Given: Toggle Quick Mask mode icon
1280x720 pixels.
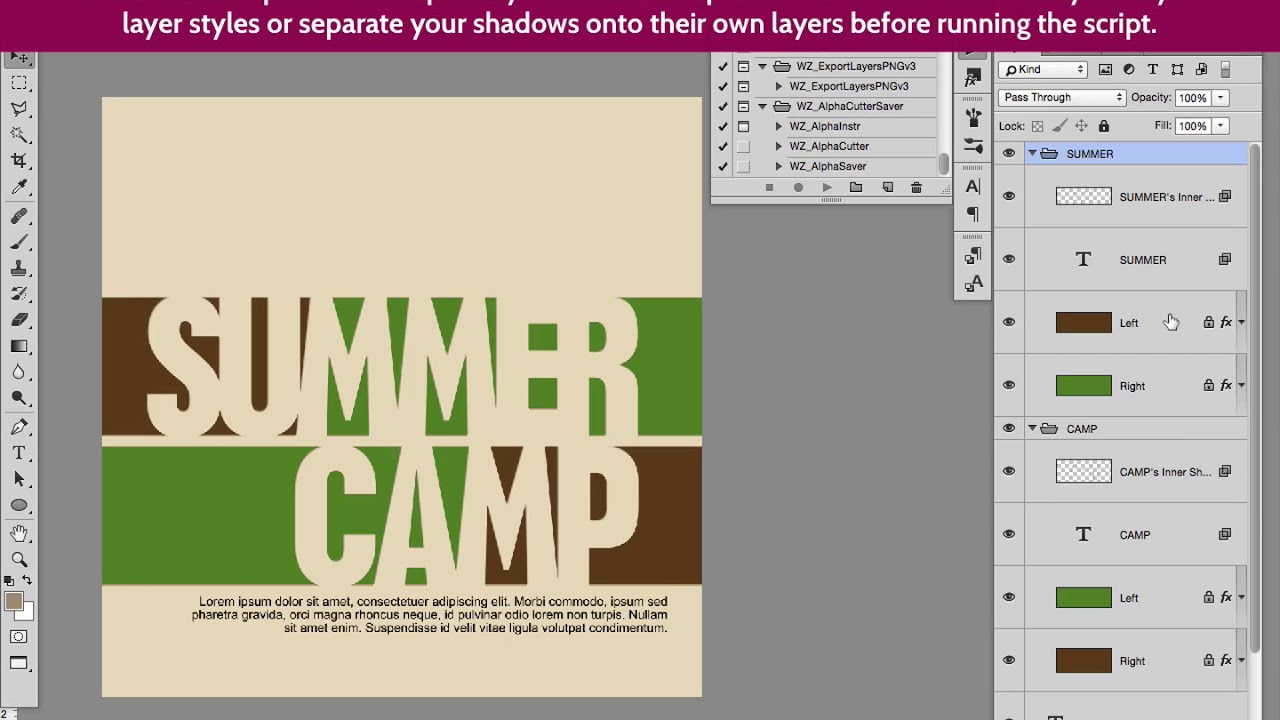Looking at the screenshot, I should (x=19, y=637).
